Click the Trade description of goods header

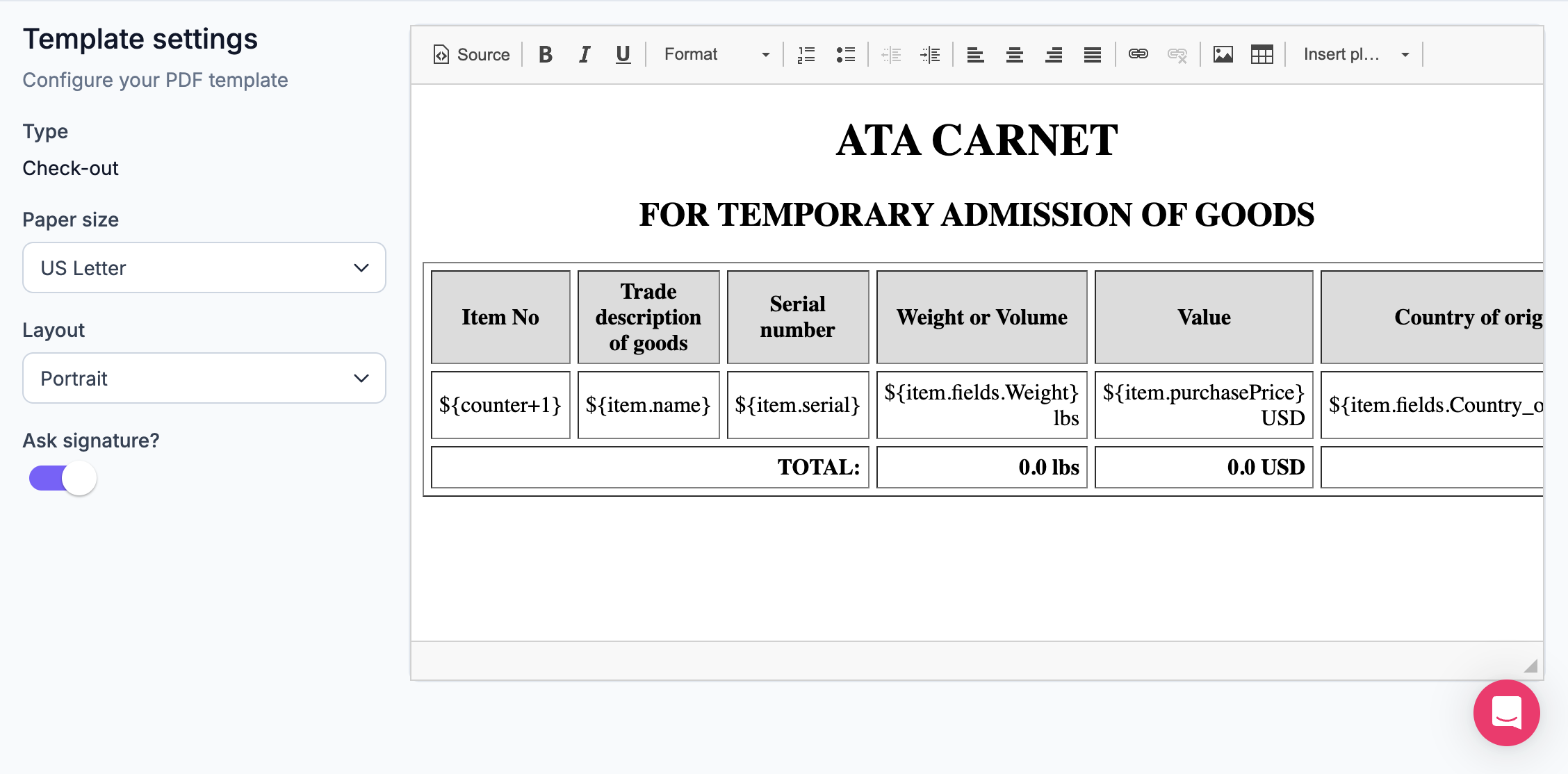[648, 317]
